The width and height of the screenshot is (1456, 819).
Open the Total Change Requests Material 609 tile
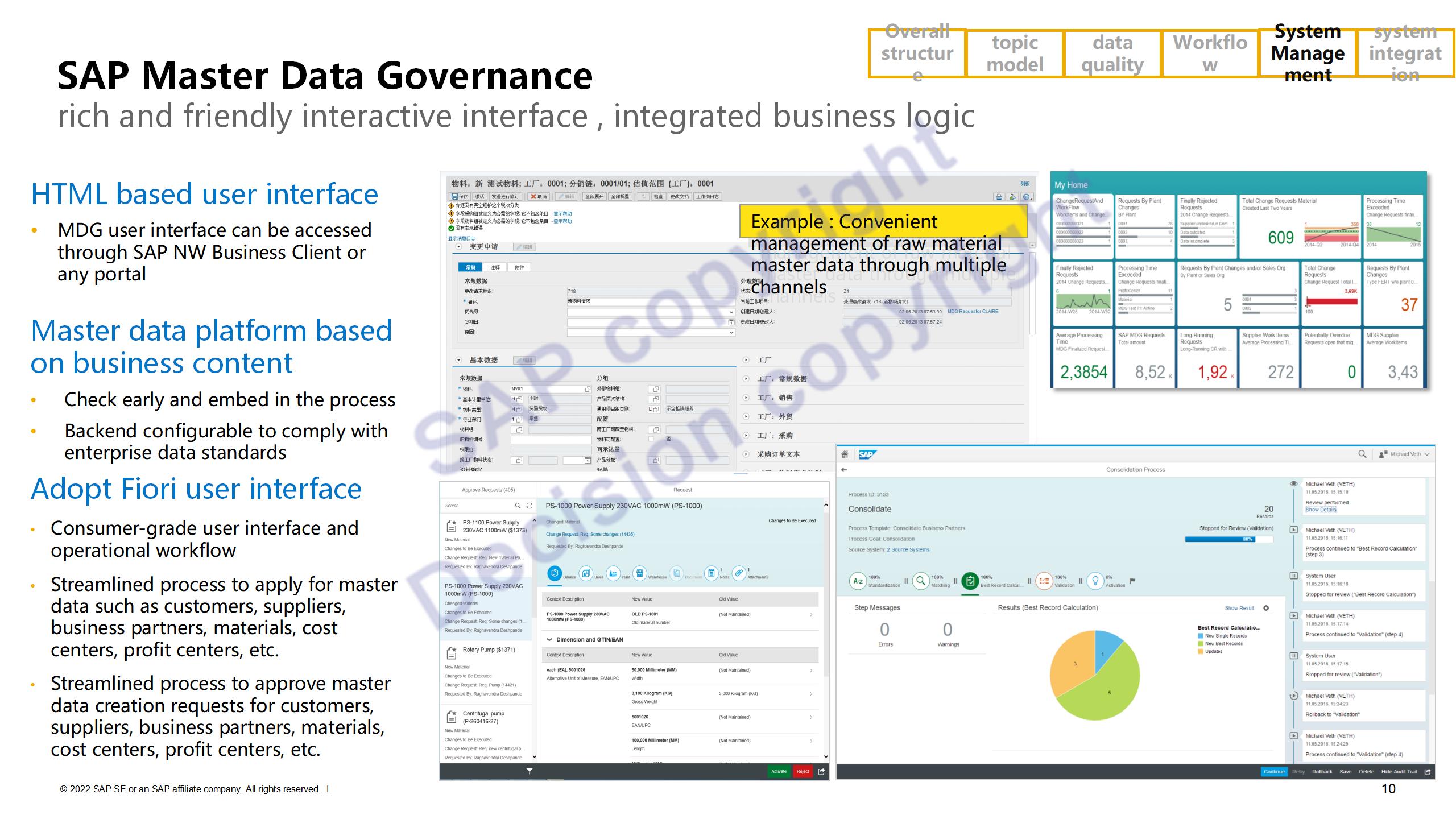coord(1301,227)
